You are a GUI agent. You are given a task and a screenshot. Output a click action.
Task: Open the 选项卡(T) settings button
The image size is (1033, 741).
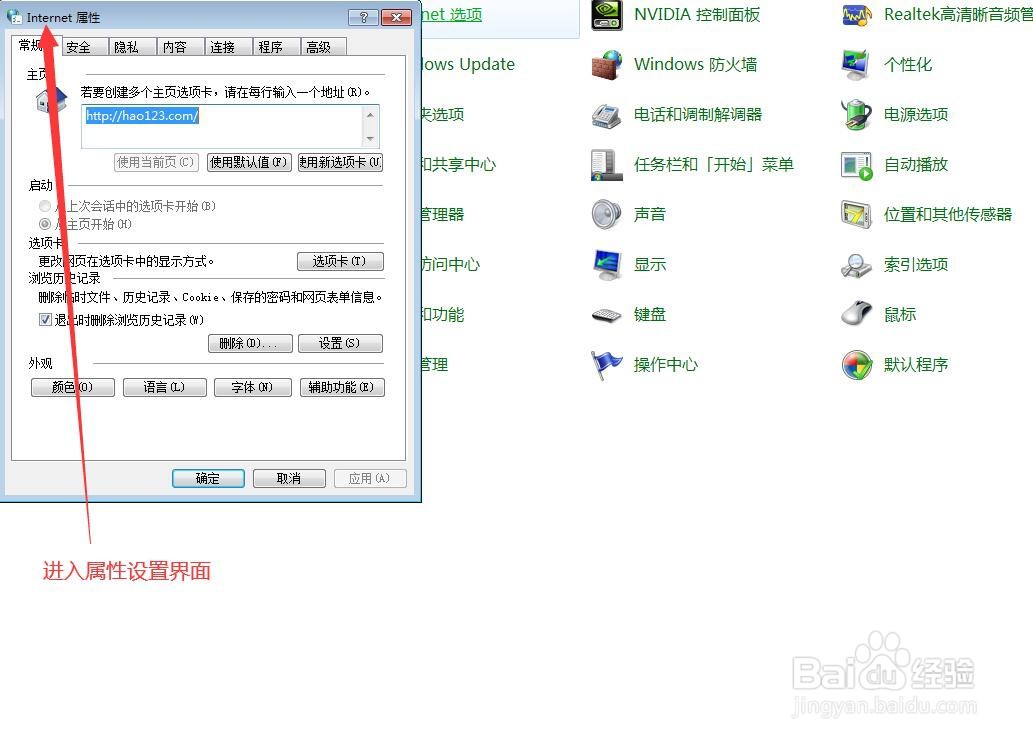[x=340, y=261]
